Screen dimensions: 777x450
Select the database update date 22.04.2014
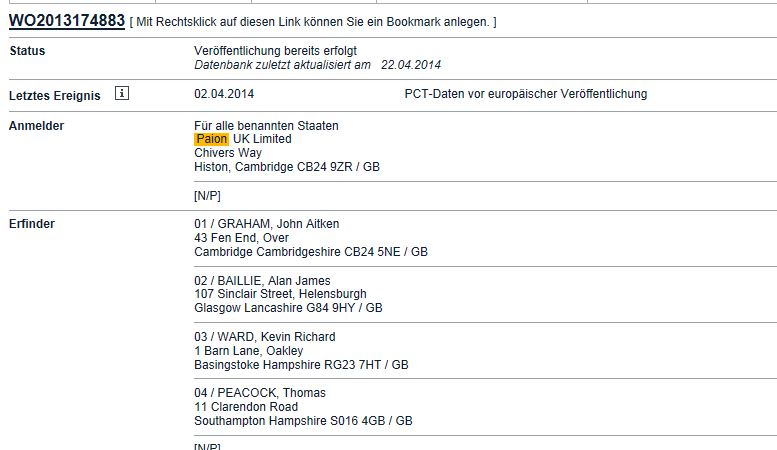coord(411,65)
